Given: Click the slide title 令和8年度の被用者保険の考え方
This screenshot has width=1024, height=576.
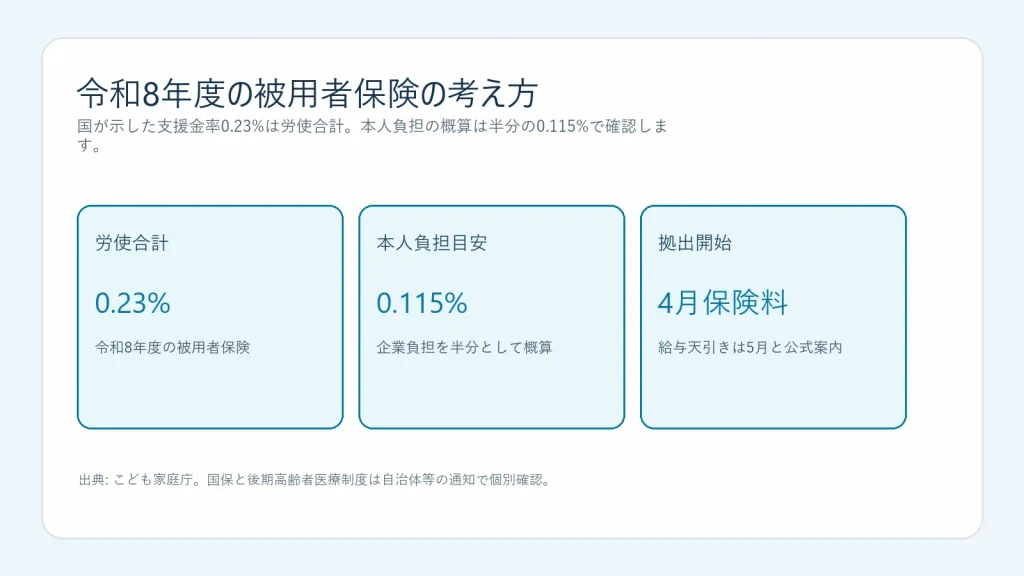Looking at the screenshot, I should pyautogui.click(x=307, y=93).
